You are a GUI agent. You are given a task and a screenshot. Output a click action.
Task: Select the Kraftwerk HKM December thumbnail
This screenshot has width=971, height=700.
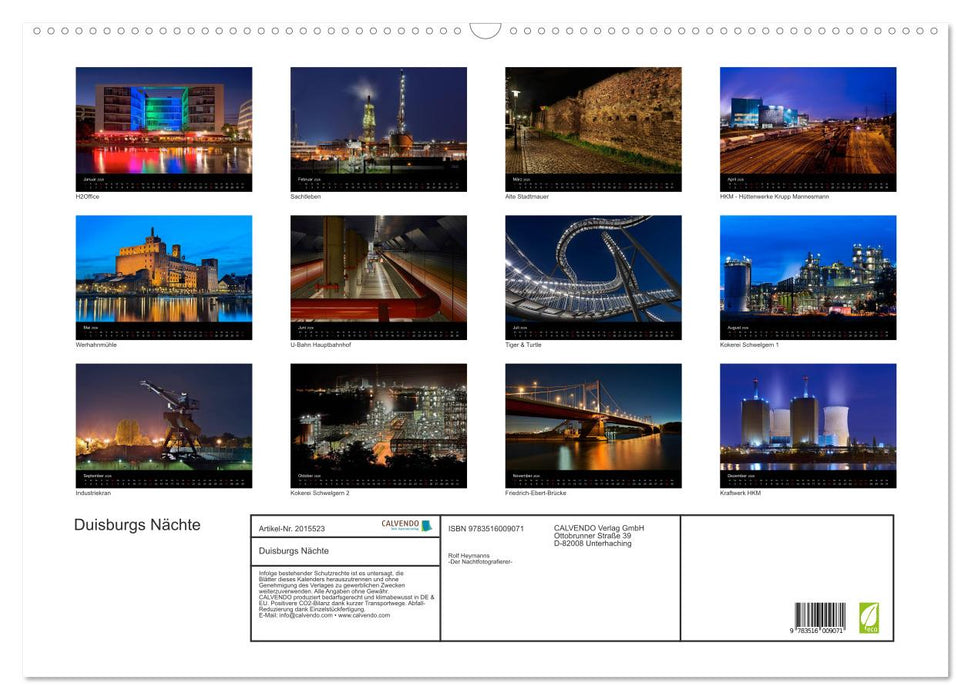click(x=806, y=423)
